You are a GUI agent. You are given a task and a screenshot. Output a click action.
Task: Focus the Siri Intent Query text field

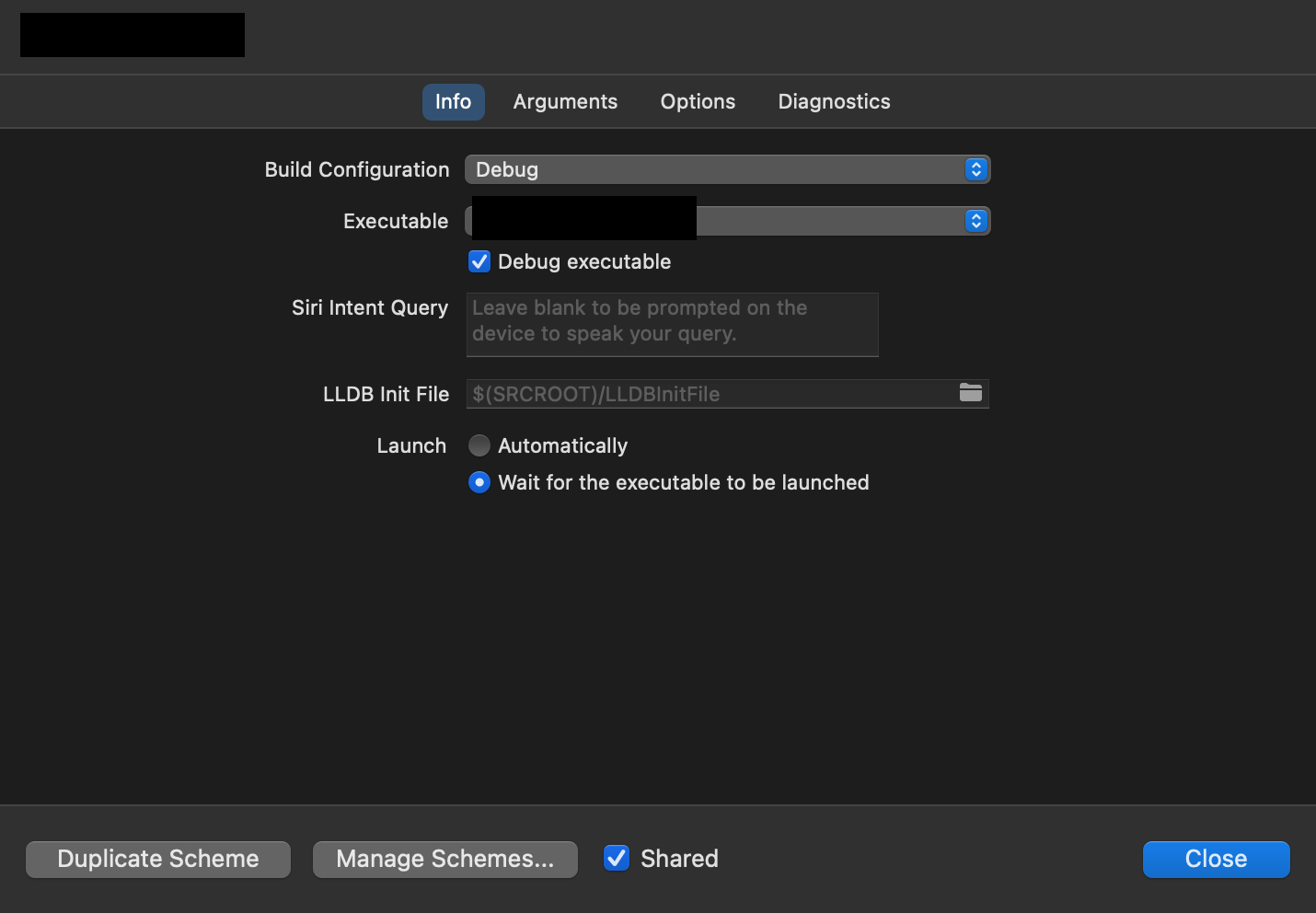(x=672, y=324)
